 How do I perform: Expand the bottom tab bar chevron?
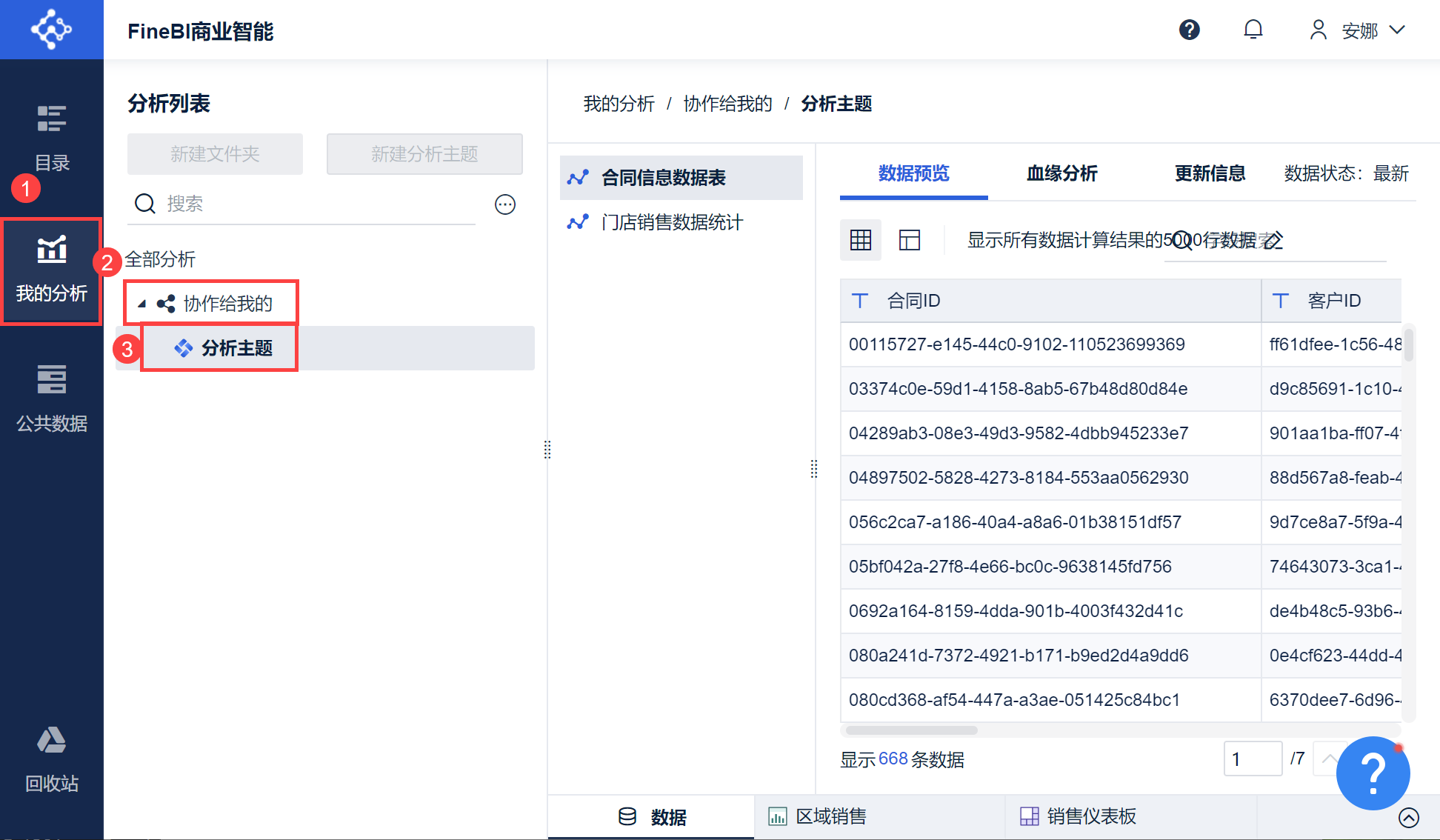(1408, 817)
